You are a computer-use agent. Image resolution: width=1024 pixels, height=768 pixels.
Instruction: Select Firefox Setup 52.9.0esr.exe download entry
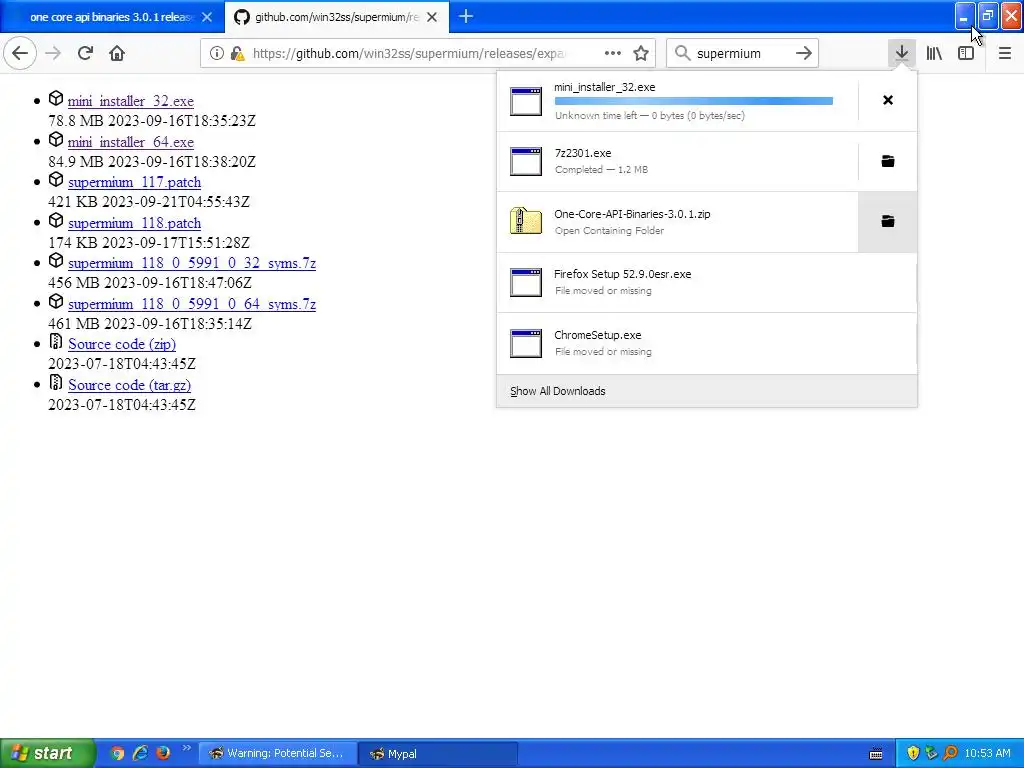click(707, 282)
